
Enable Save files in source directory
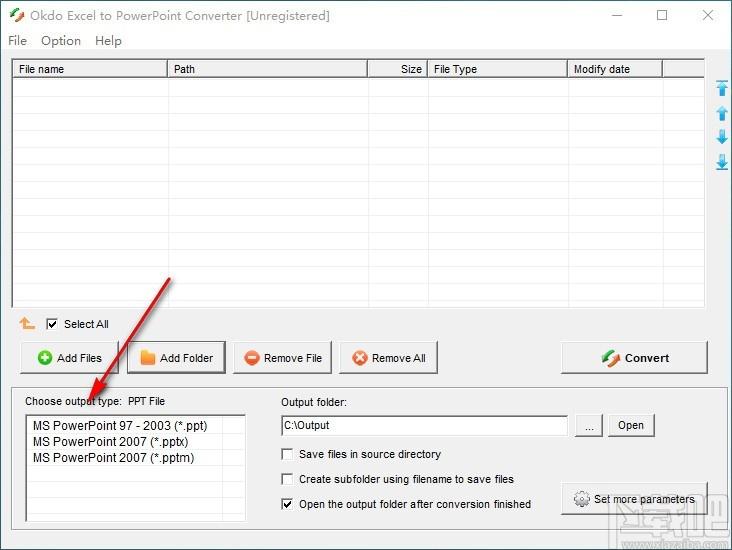click(x=287, y=454)
